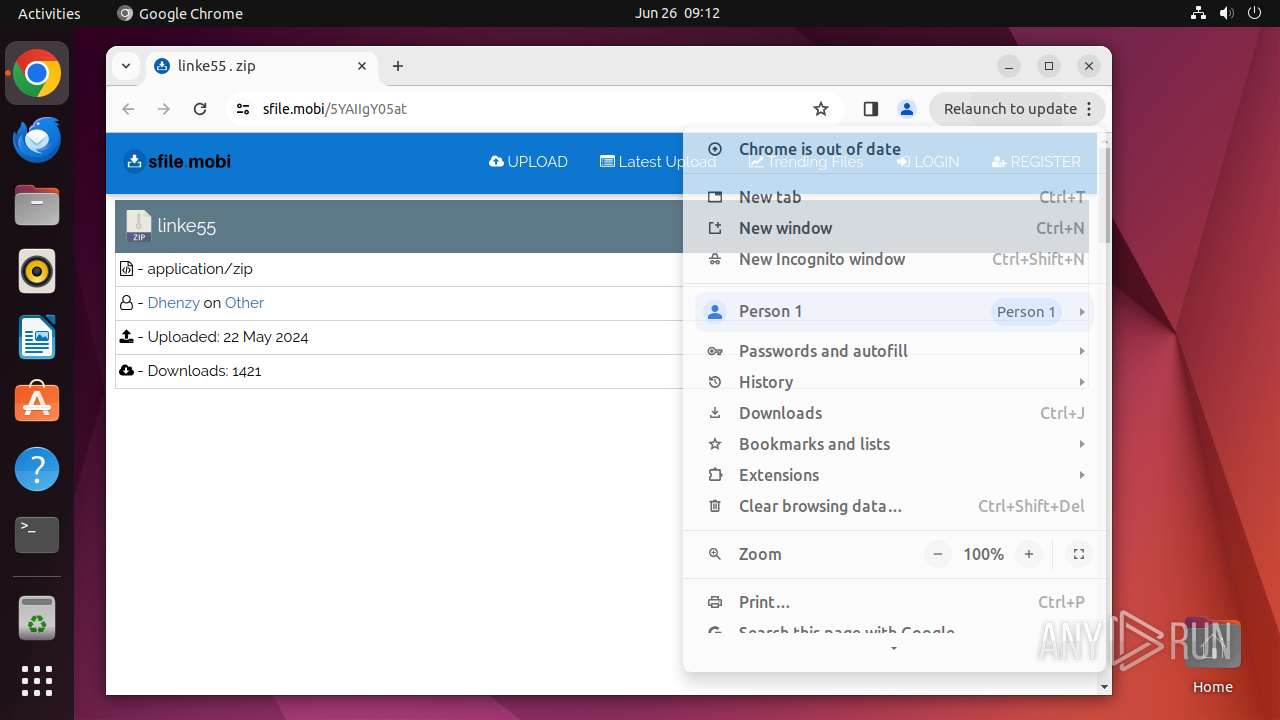Click the sfile.mobi logo

(x=177, y=161)
